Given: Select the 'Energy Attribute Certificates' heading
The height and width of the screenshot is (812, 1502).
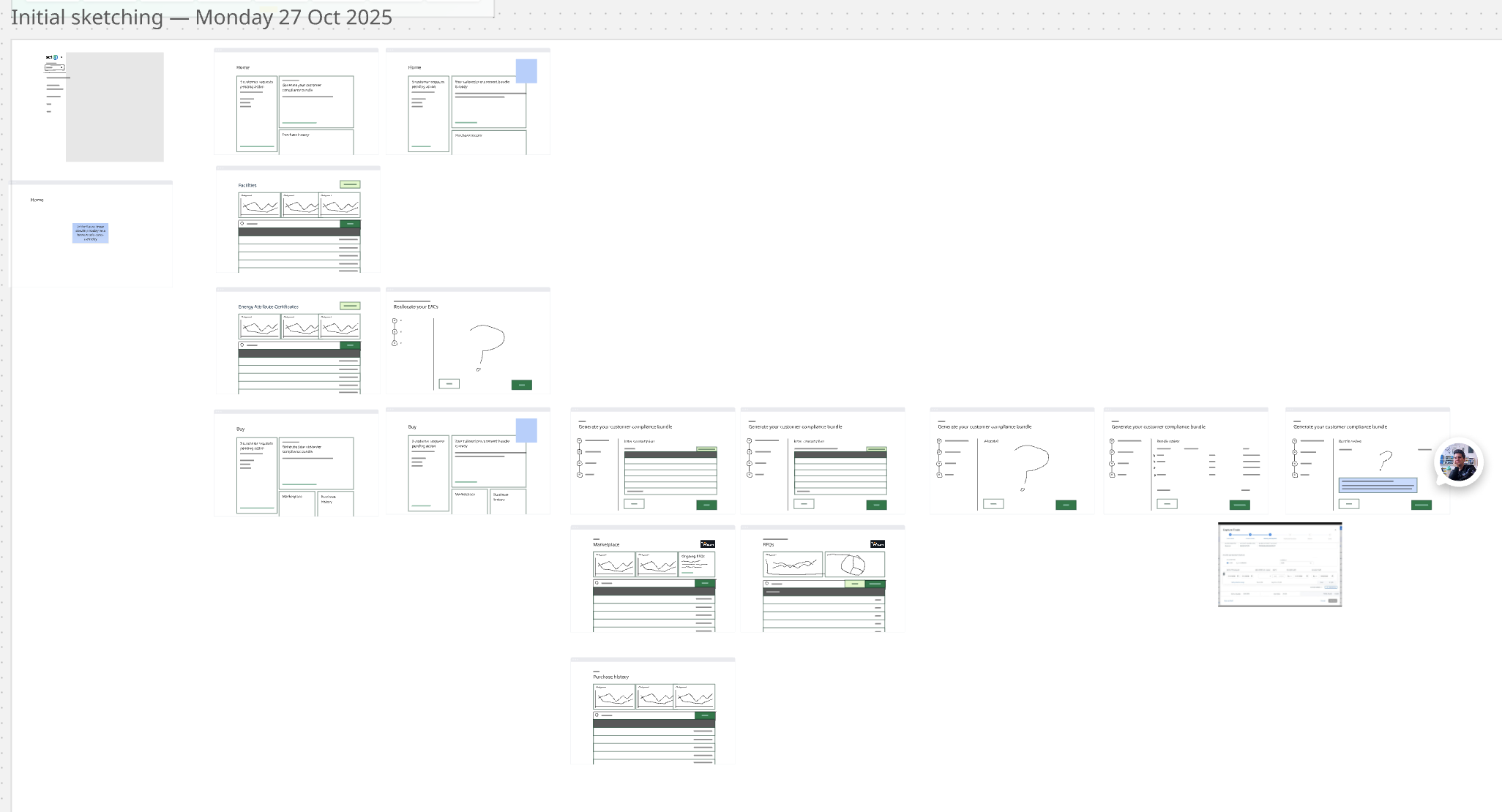Looking at the screenshot, I should [x=268, y=307].
